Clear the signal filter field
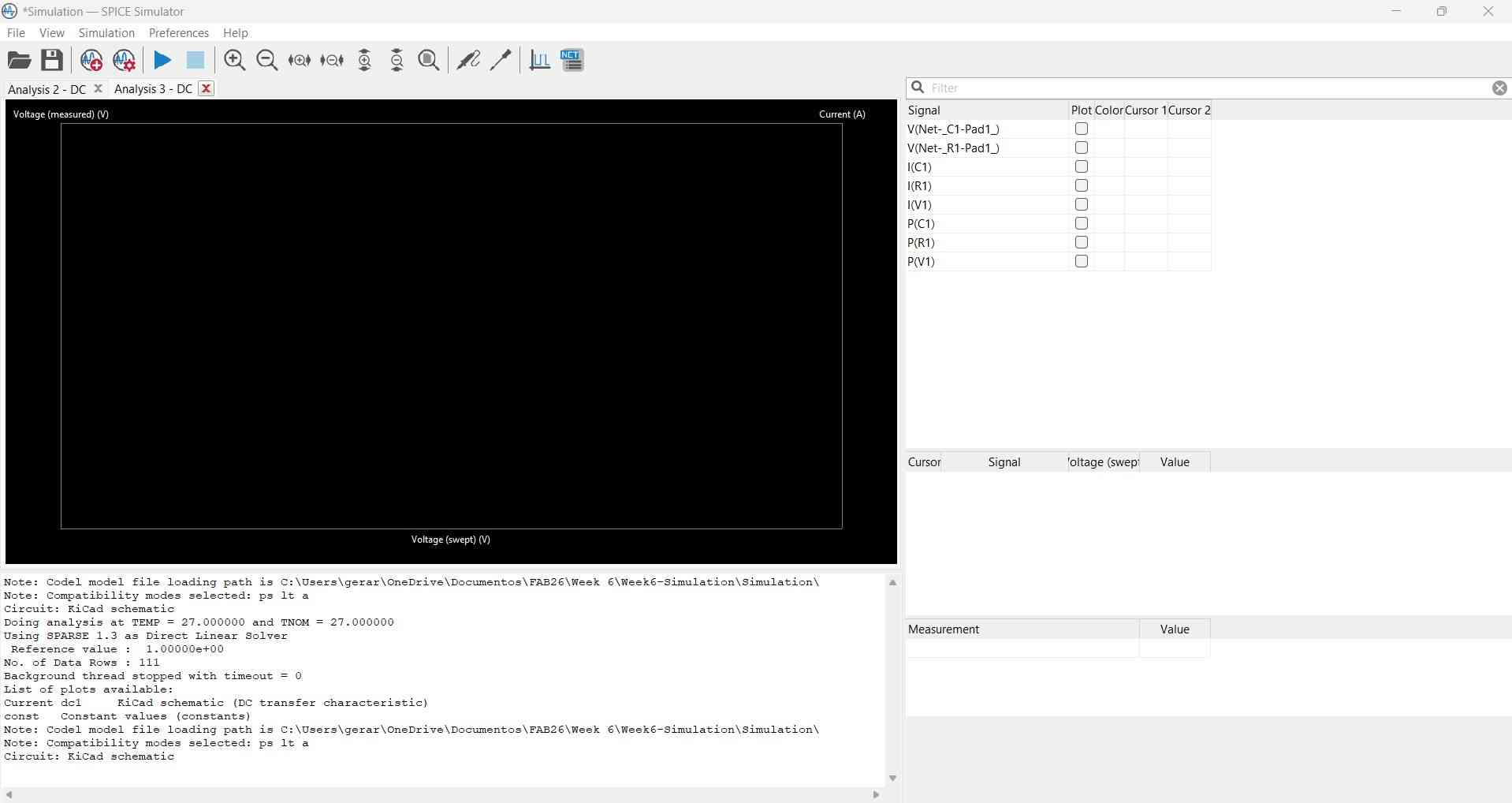 click(1499, 88)
